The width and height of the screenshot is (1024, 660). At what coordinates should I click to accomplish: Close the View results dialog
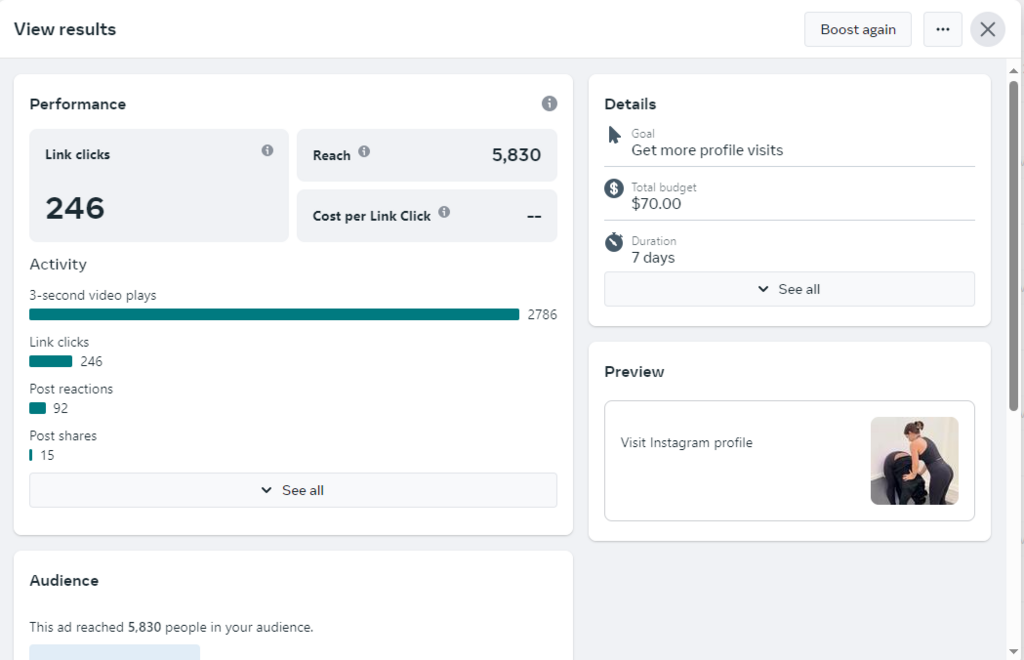(987, 30)
